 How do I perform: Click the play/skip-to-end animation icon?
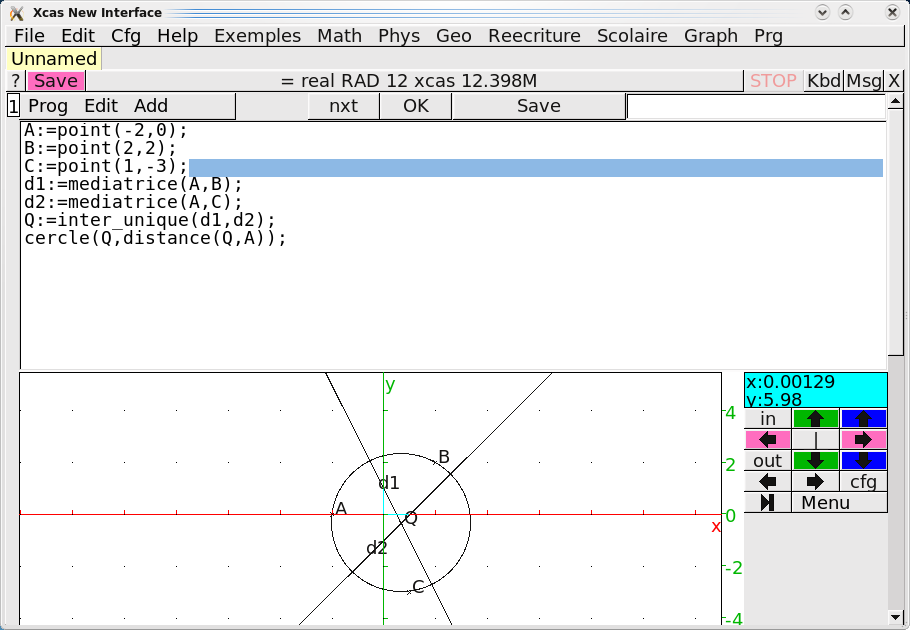[767, 502]
